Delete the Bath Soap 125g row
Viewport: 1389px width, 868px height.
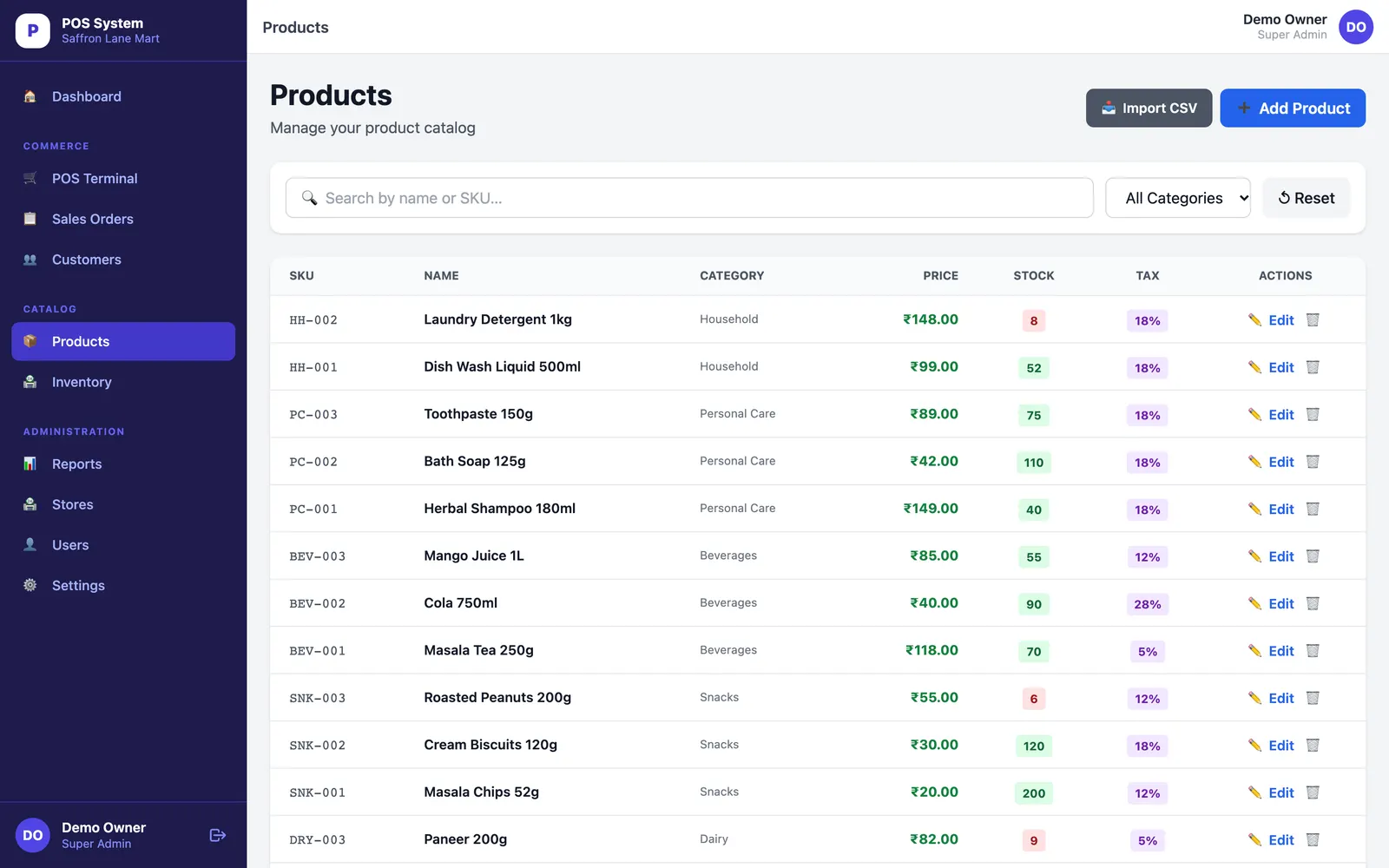coord(1313,462)
